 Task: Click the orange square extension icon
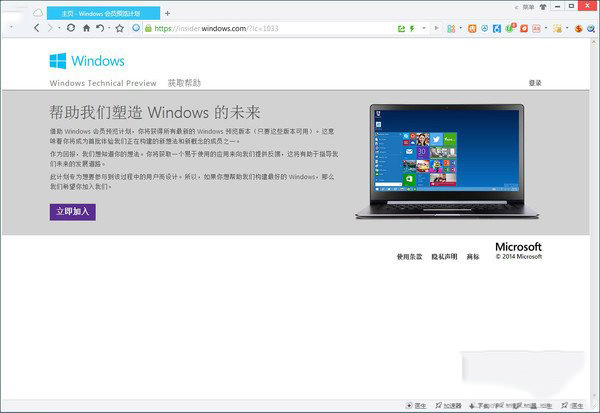coord(472,29)
